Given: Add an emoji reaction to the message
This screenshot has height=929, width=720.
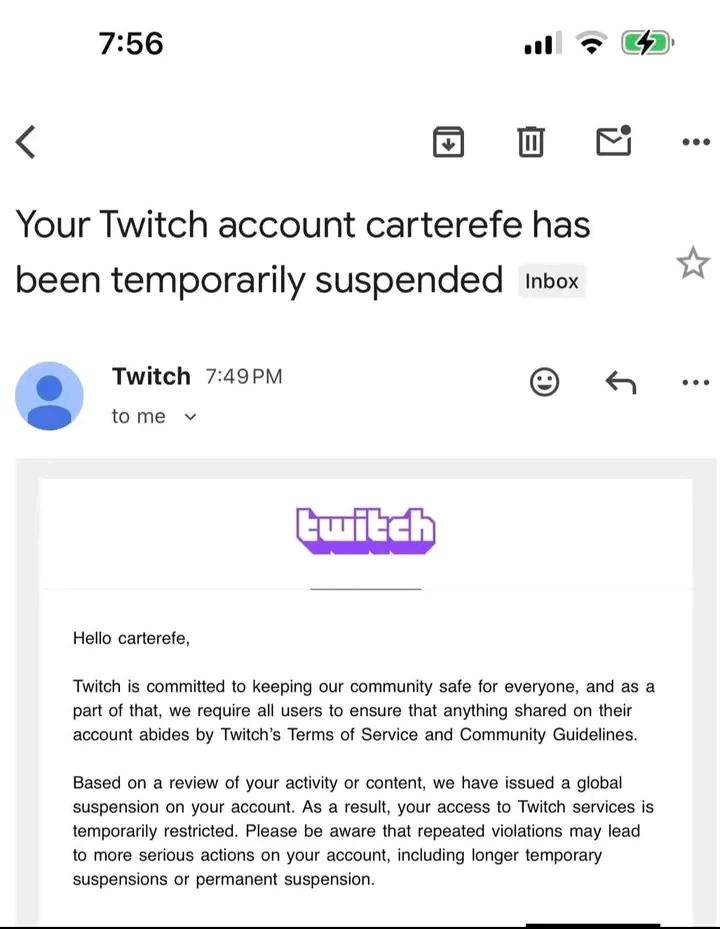Looking at the screenshot, I should click(544, 381).
